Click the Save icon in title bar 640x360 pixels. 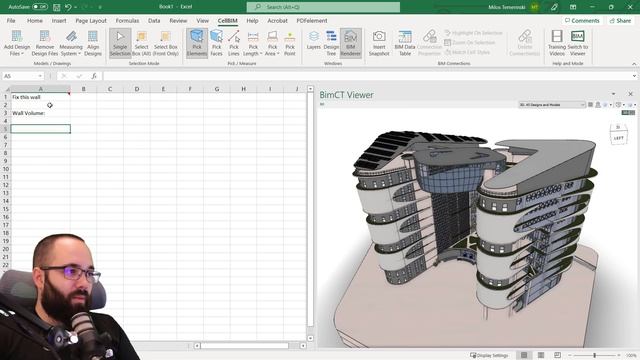click(57, 7)
